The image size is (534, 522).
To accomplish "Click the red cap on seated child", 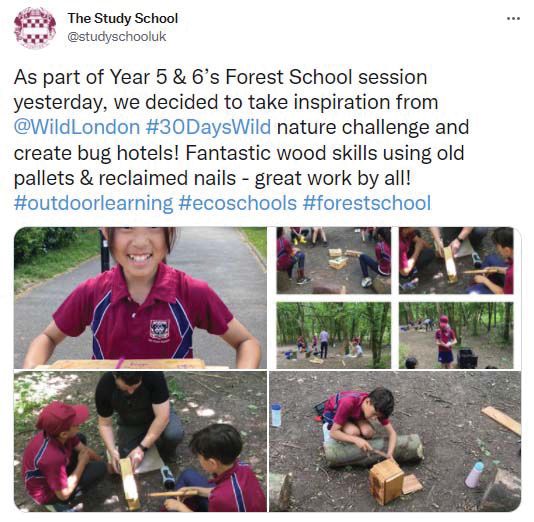I will click(x=61, y=418).
